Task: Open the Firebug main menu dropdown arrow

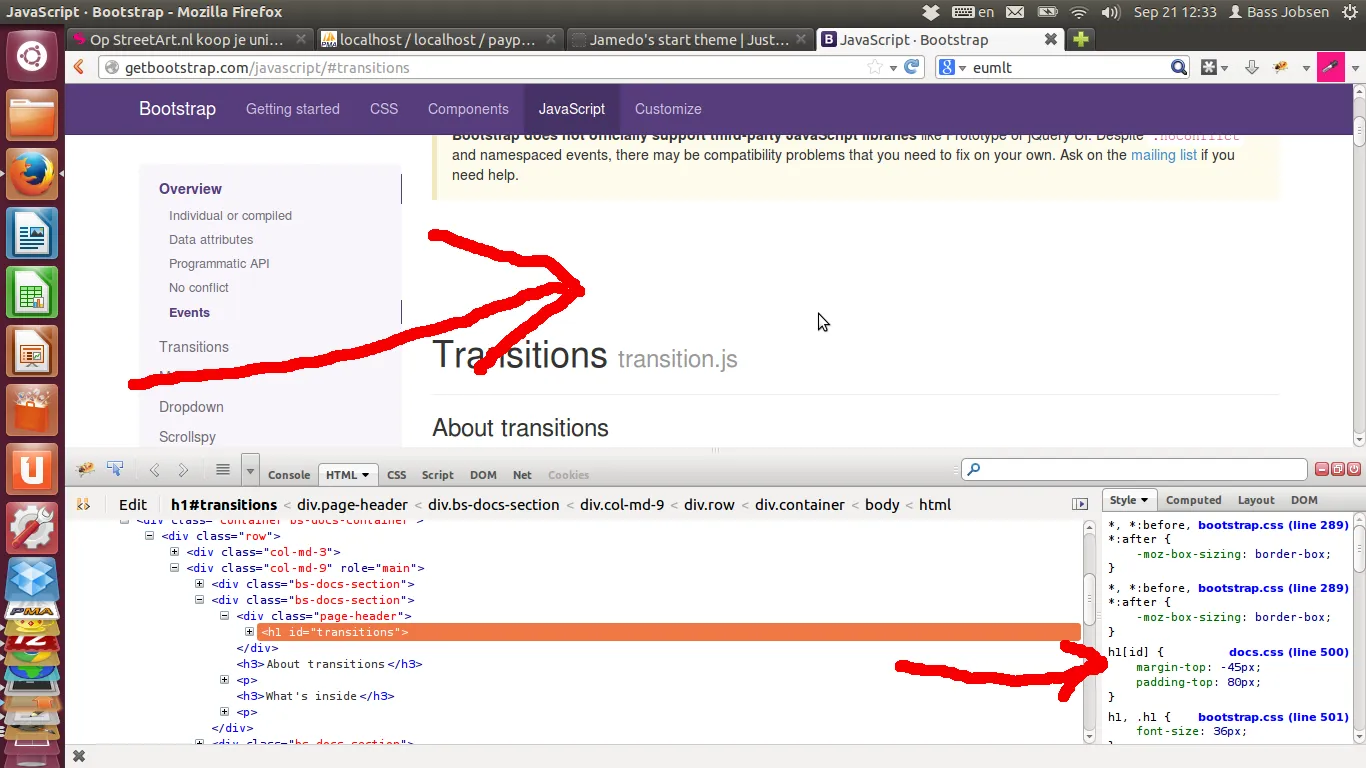Action: (250, 470)
